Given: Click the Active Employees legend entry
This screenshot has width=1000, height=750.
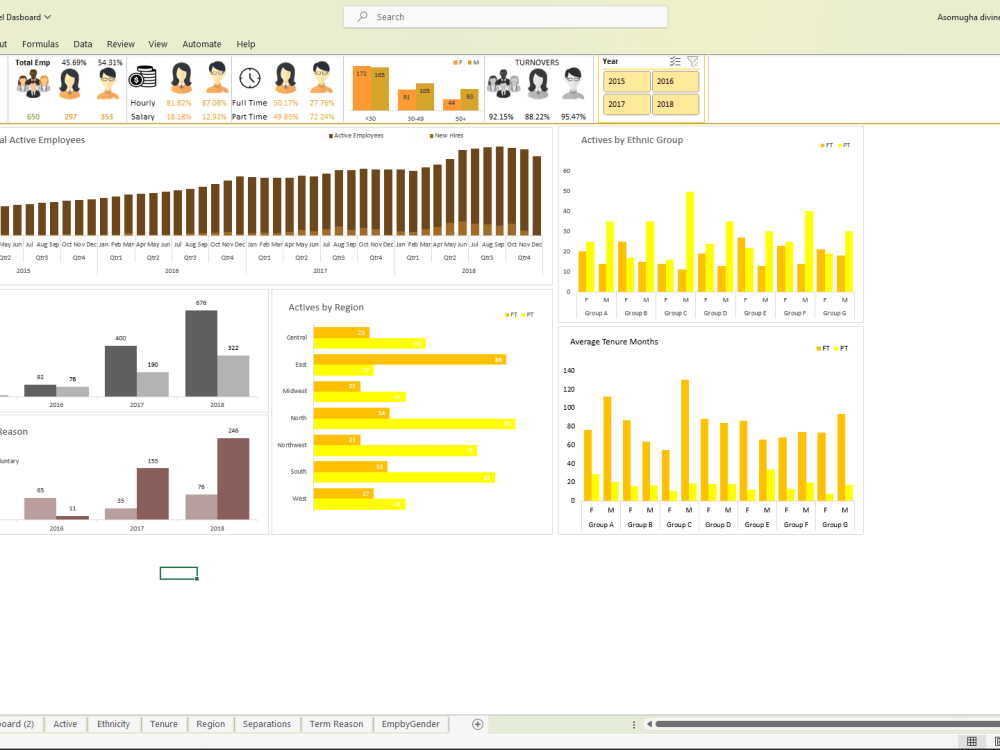Looking at the screenshot, I should click(x=357, y=136).
